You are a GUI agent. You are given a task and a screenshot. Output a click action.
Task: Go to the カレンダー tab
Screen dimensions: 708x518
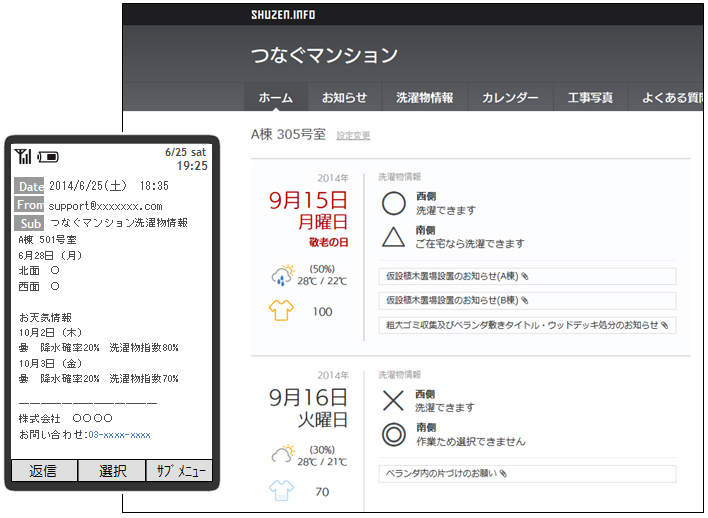click(510, 98)
